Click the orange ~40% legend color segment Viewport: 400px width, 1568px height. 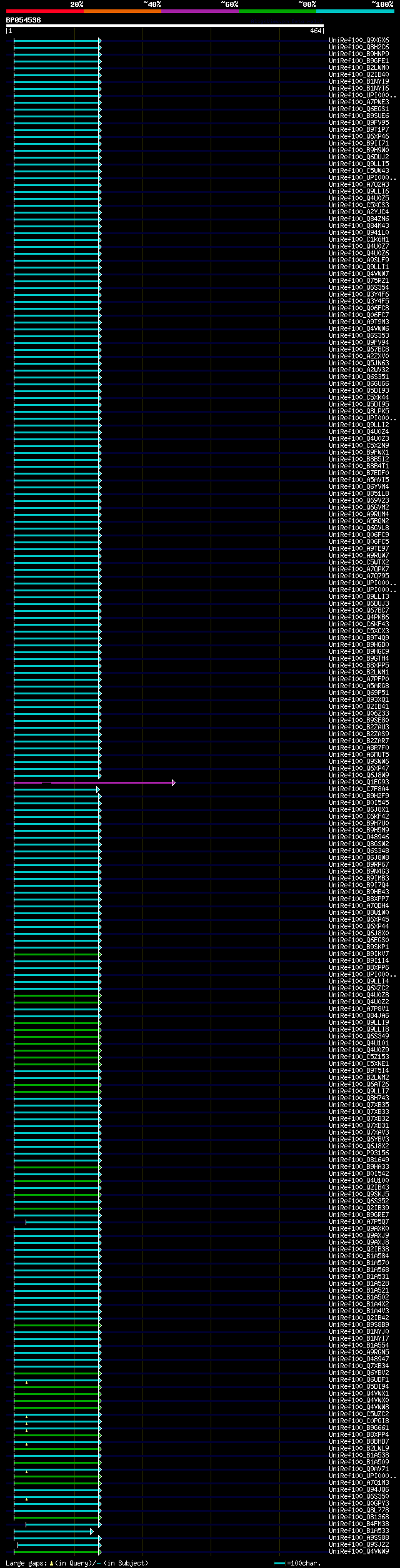coord(122,11)
